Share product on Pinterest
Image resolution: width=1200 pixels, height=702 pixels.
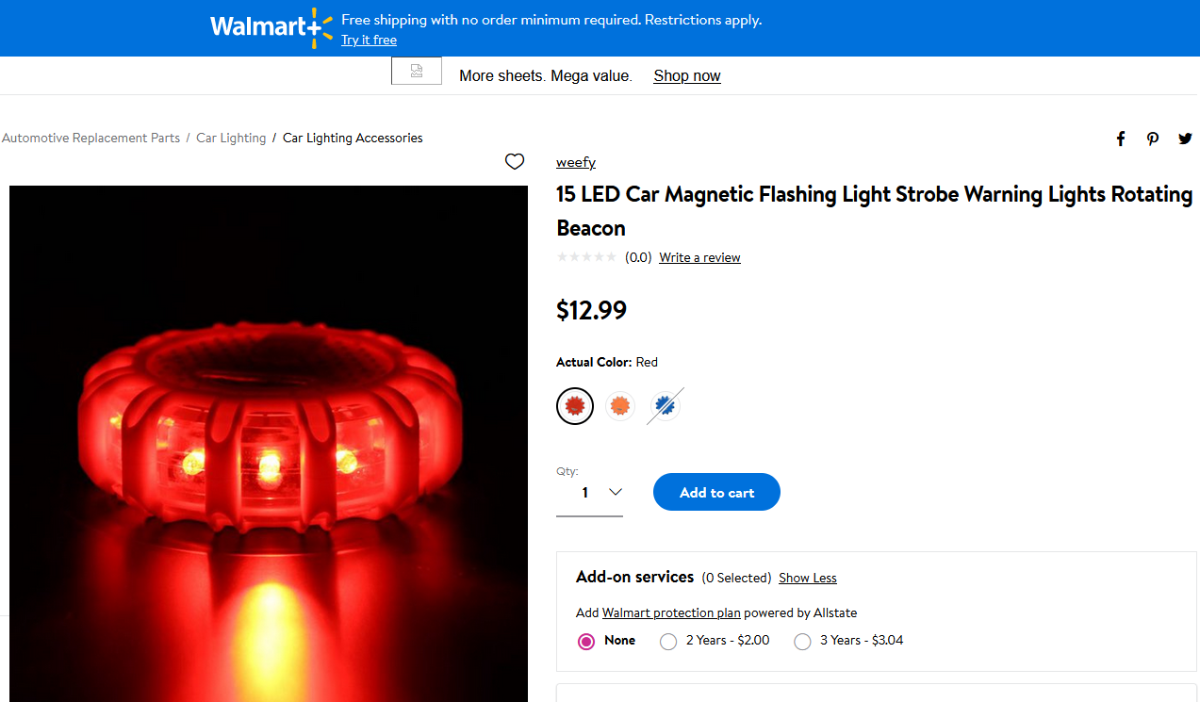click(1153, 139)
